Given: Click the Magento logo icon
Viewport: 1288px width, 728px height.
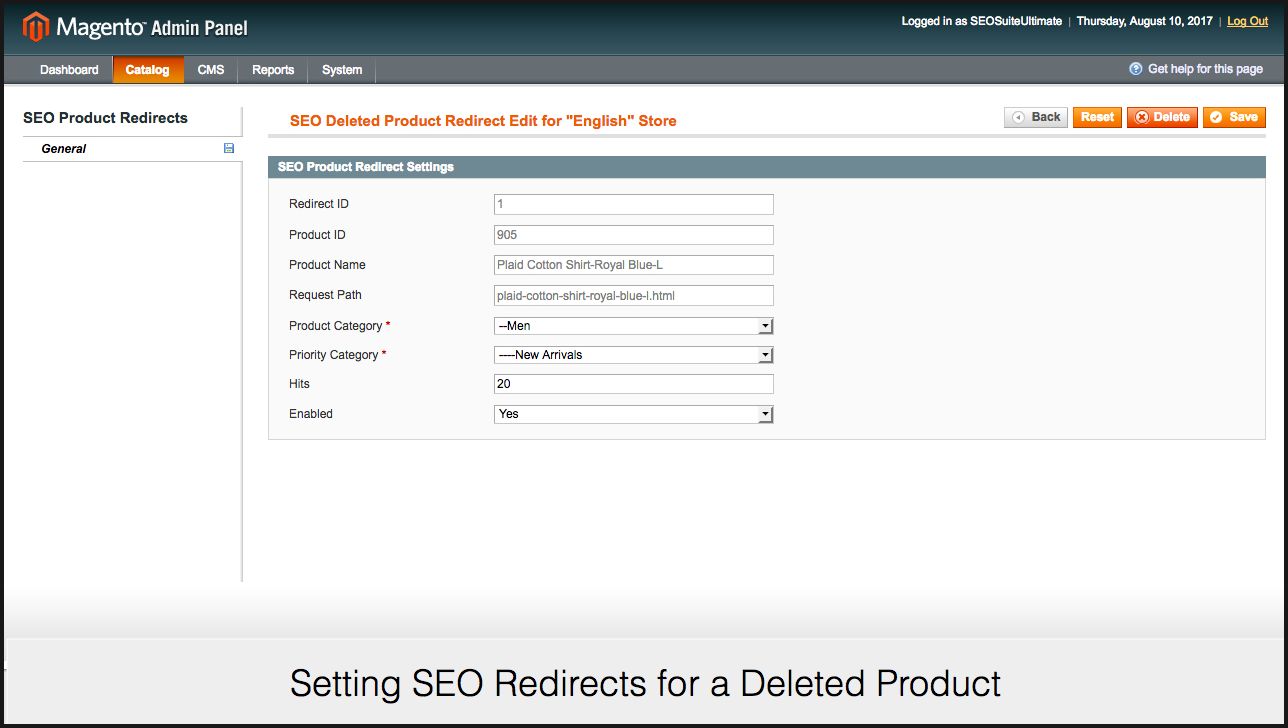Looking at the screenshot, I should click(x=35, y=27).
